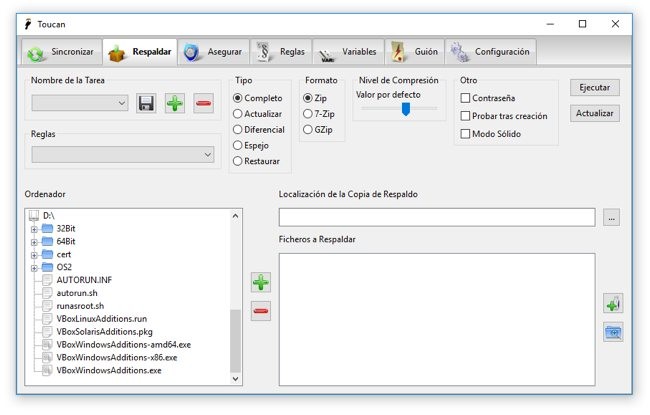The width and height of the screenshot is (650, 415).
Task: Click the Toucan app icon in title bar
Action: (x=28, y=24)
